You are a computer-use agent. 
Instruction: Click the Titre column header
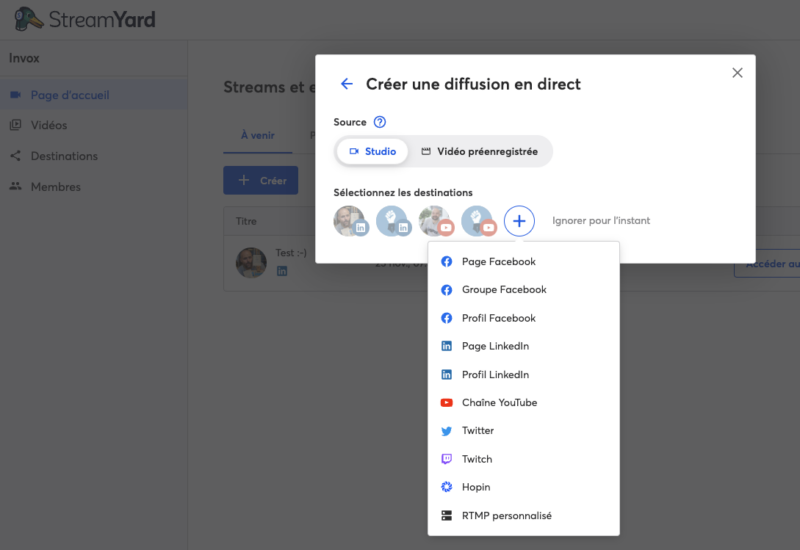pyautogui.click(x=246, y=221)
